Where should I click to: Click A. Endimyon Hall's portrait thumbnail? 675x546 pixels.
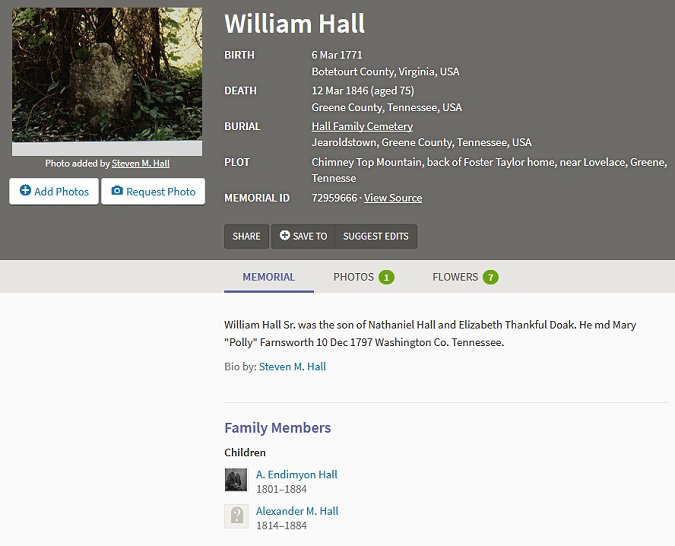[x=236, y=480]
